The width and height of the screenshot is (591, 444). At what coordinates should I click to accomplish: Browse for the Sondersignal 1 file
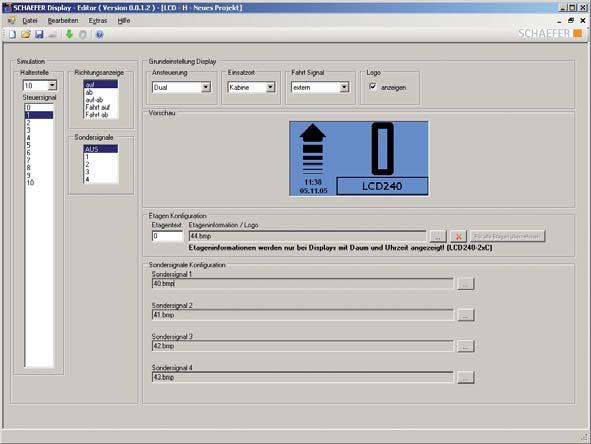click(465, 284)
